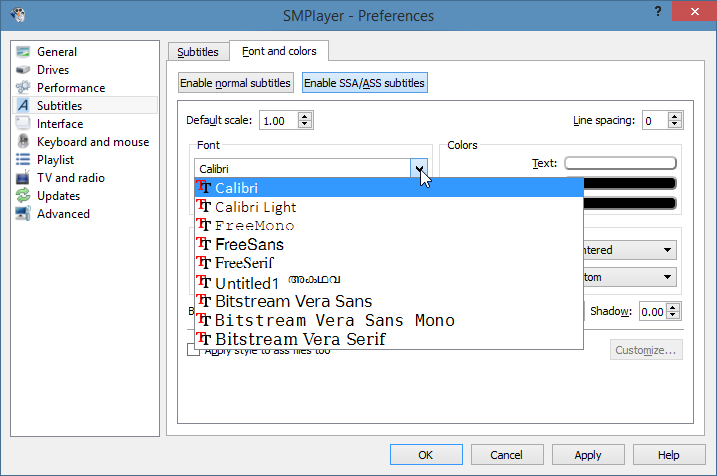Open the horizontal alignment dropdown showing 'tered'
717x476 pixels.
pos(630,250)
